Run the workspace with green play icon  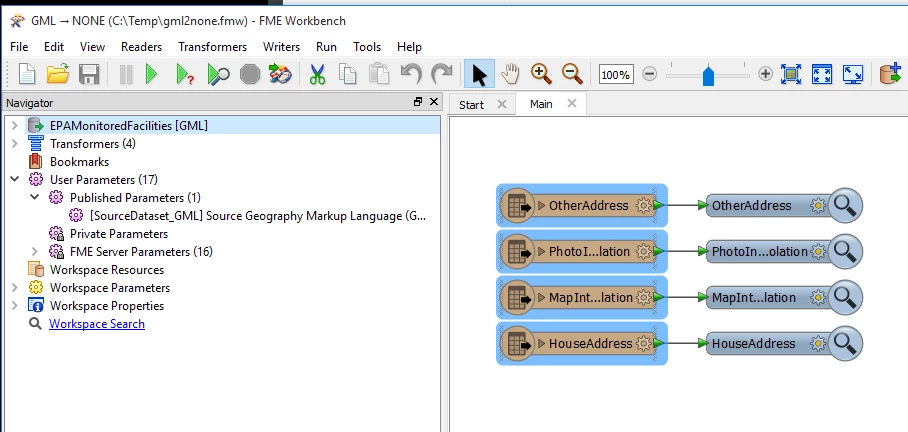[x=152, y=75]
